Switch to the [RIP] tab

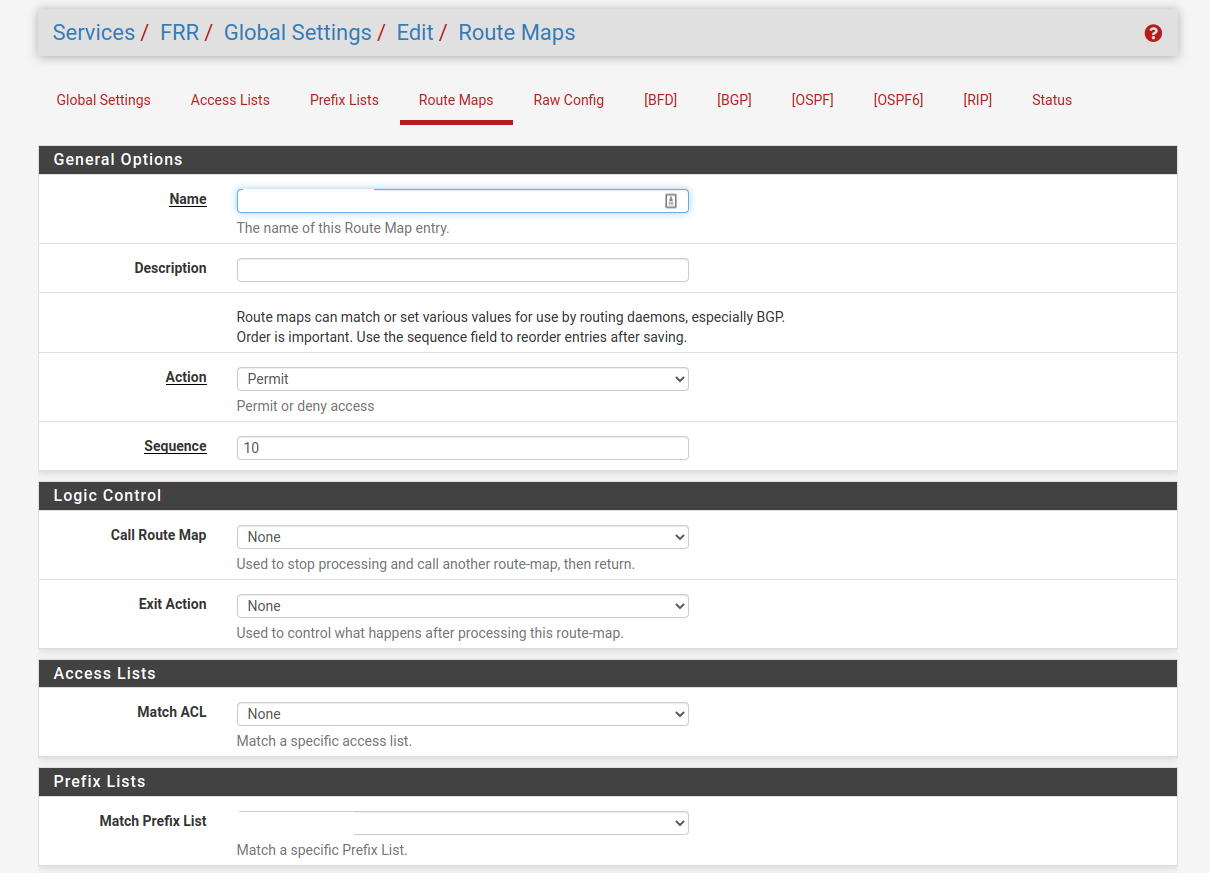[x=978, y=100]
